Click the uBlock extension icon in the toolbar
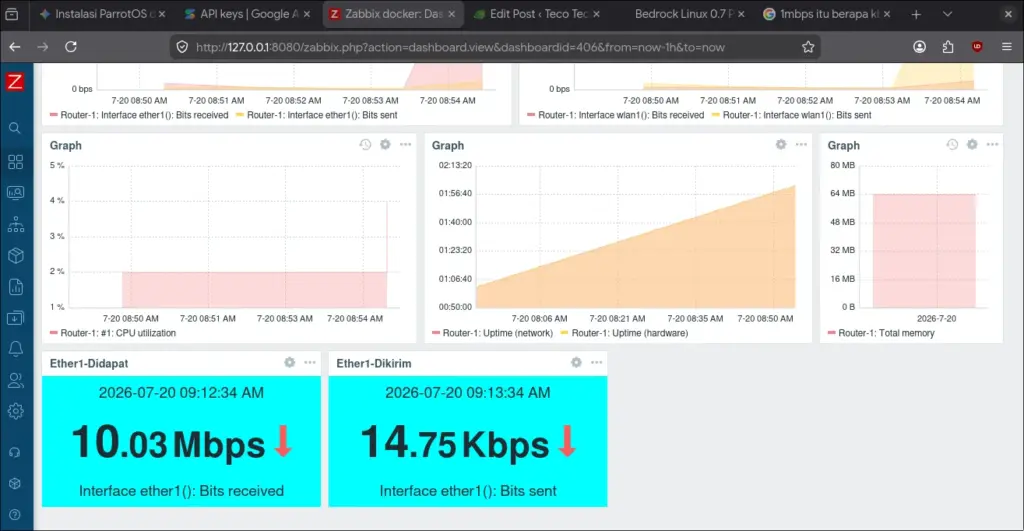This screenshot has height=531, width=1024. [977, 47]
